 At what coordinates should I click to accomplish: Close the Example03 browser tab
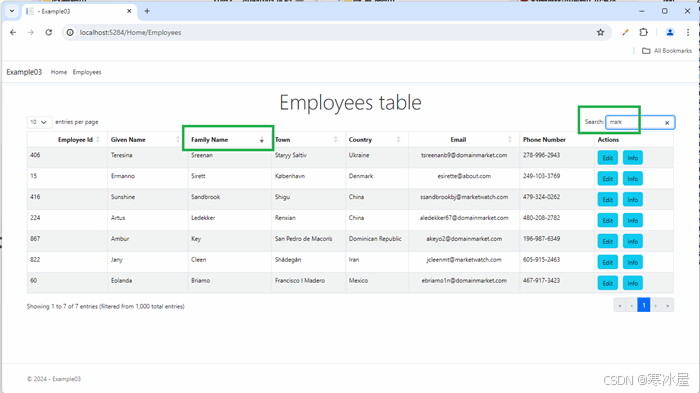[129, 11]
